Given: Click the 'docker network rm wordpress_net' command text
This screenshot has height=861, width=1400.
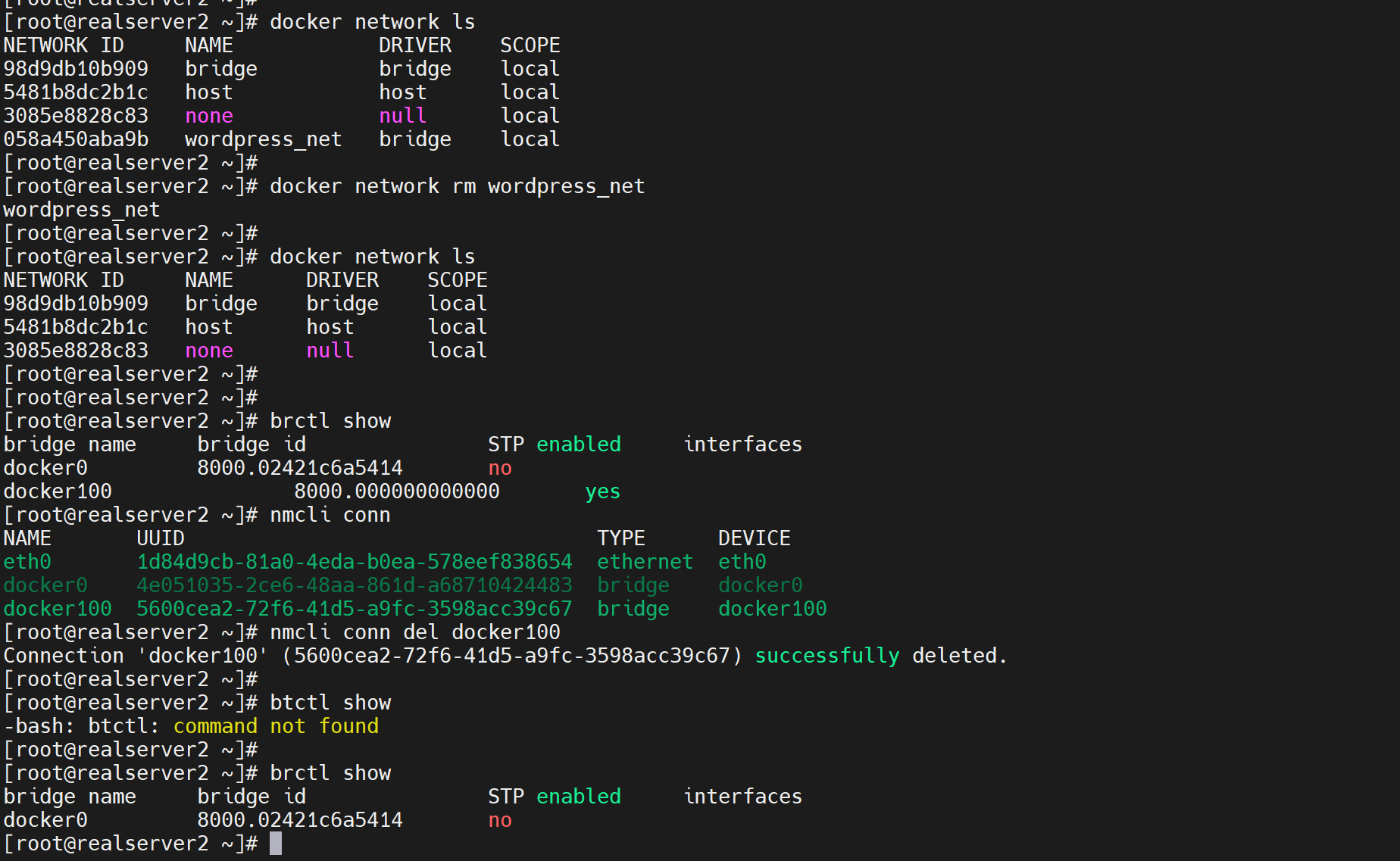Looking at the screenshot, I should tap(457, 186).
